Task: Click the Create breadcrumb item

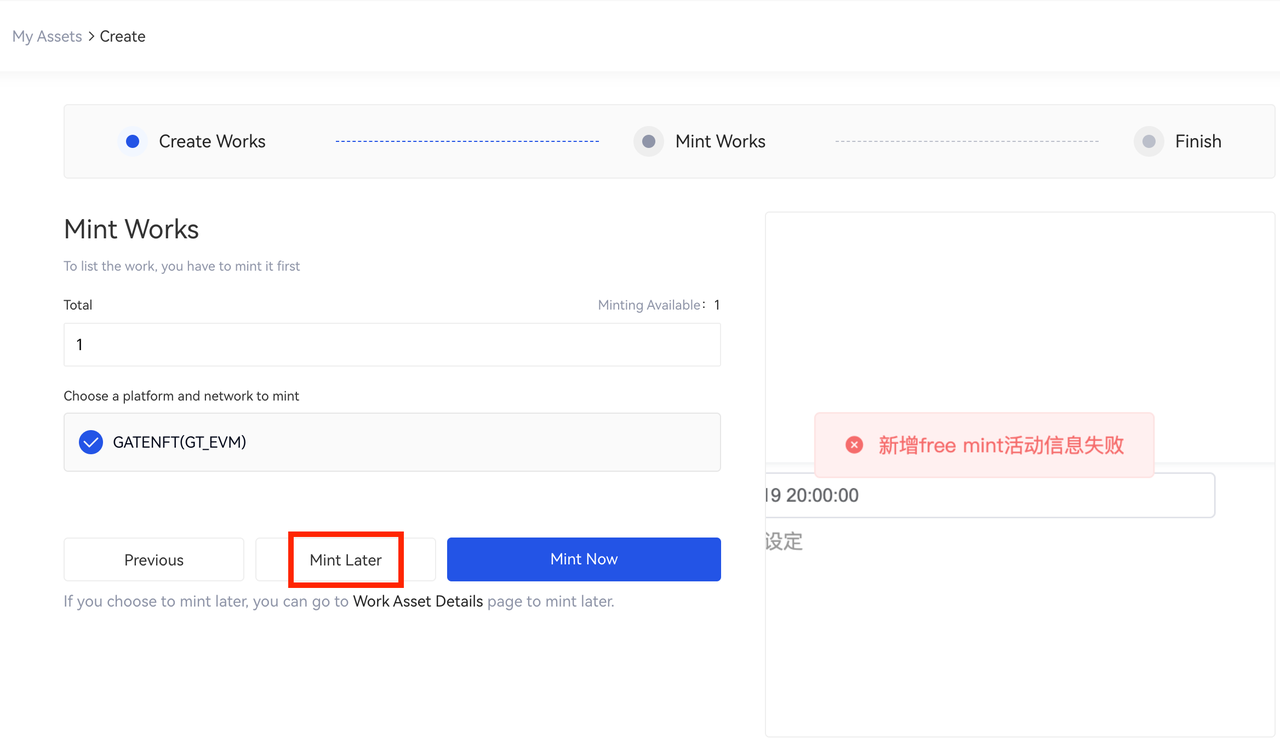Action: (x=123, y=36)
